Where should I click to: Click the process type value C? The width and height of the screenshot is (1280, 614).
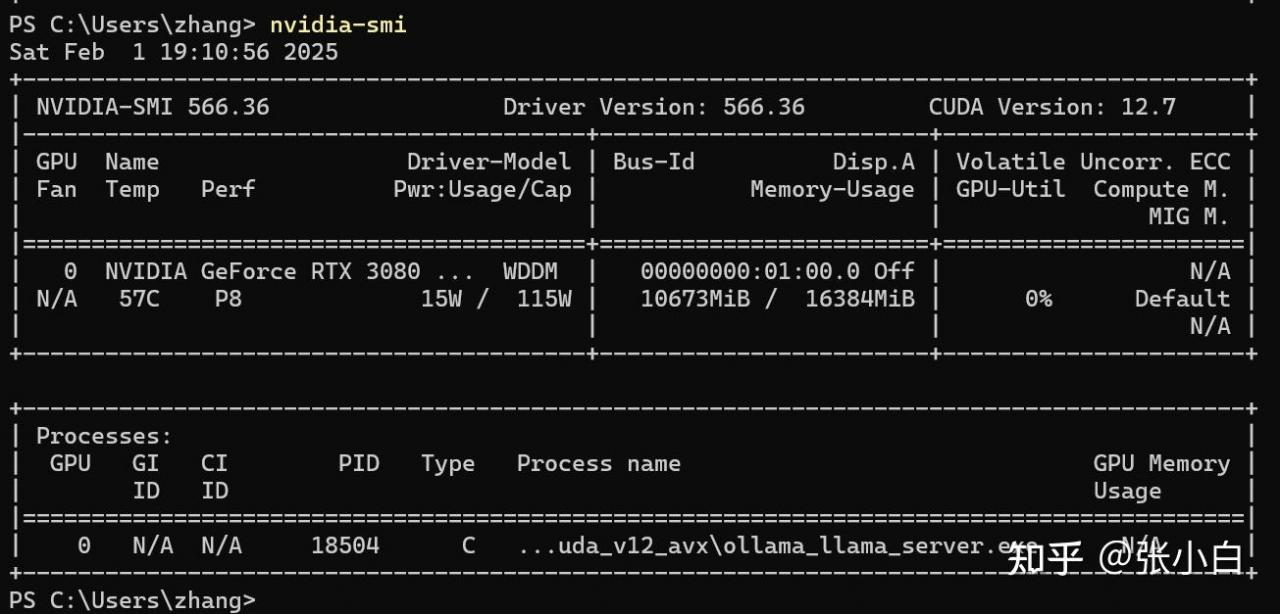[x=468, y=546]
